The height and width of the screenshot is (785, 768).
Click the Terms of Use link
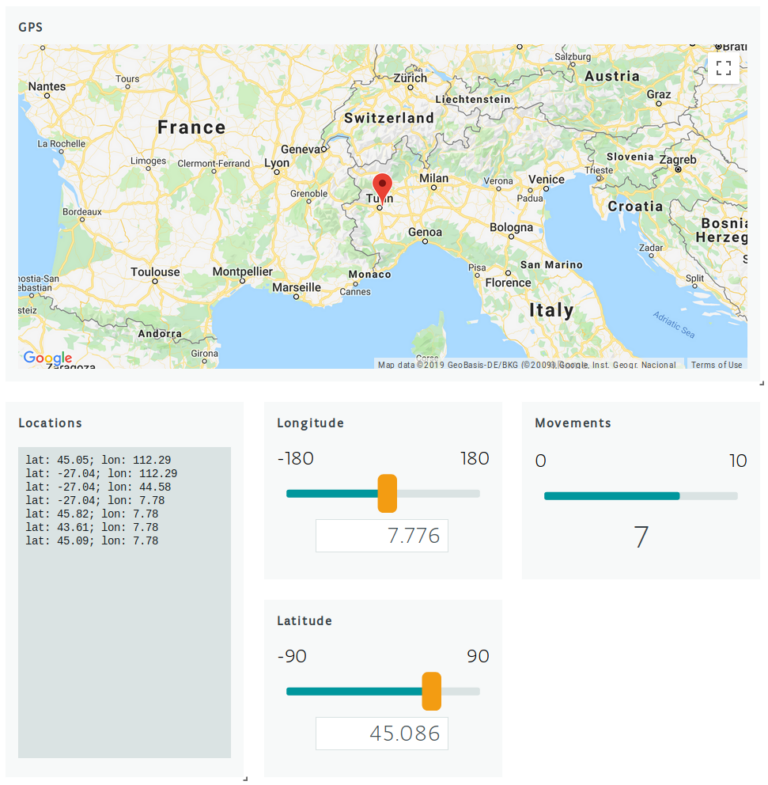tap(716, 365)
